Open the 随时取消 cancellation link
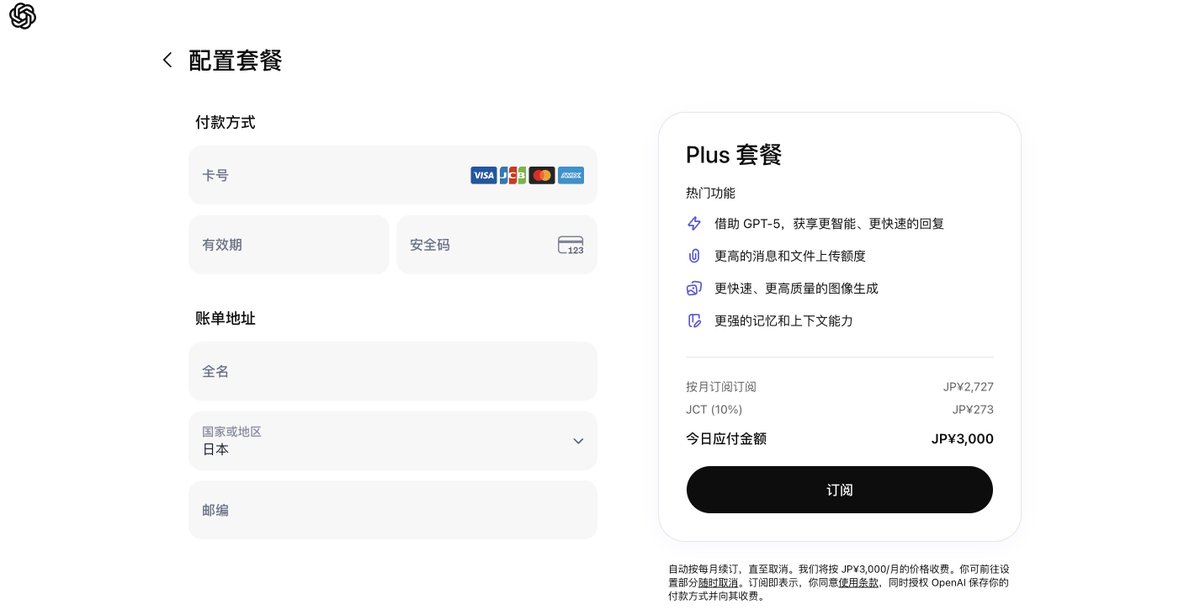 pyautogui.click(x=717, y=581)
